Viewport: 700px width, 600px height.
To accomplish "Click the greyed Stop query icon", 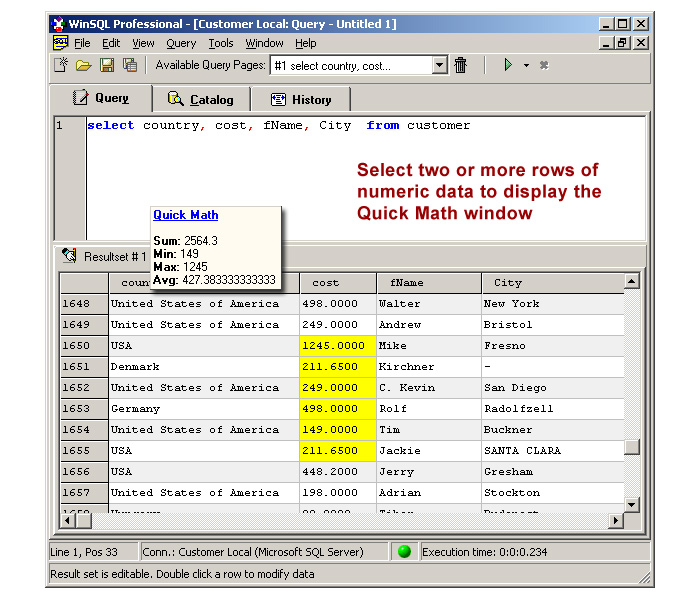I will coord(544,66).
